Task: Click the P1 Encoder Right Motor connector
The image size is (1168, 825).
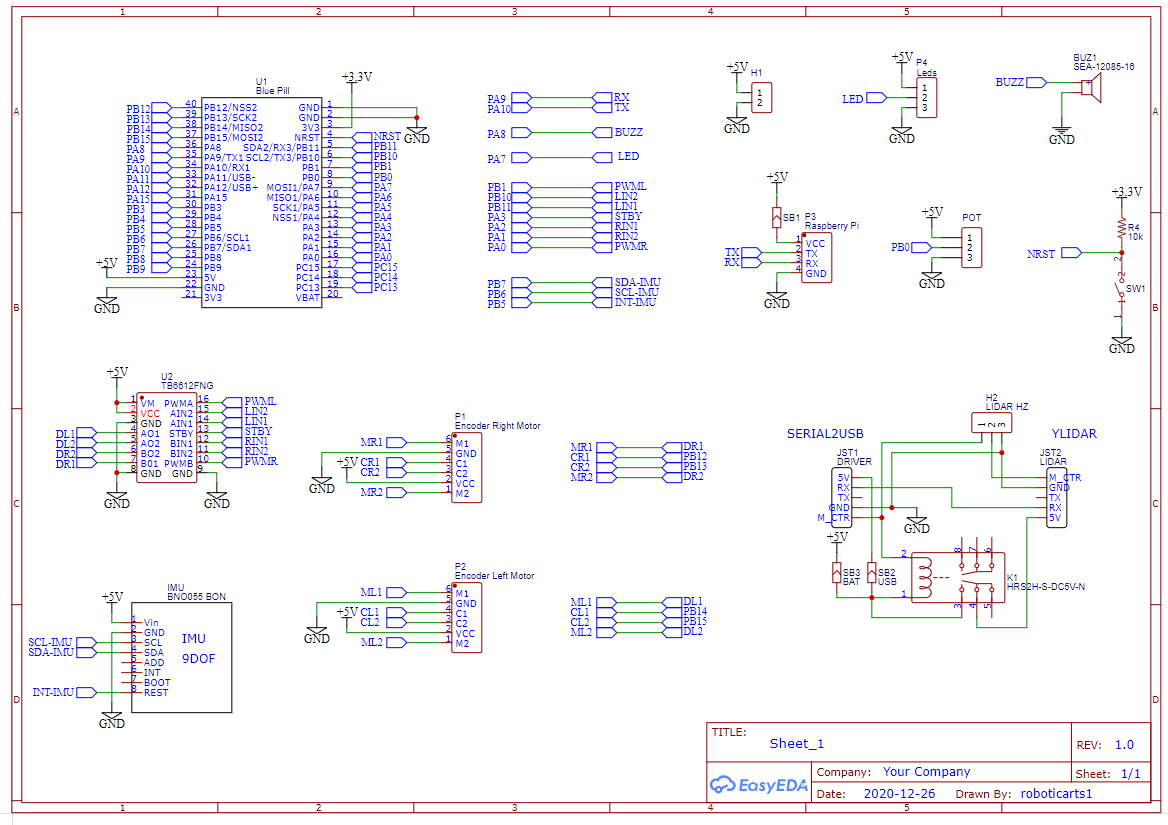Action: coord(465,467)
